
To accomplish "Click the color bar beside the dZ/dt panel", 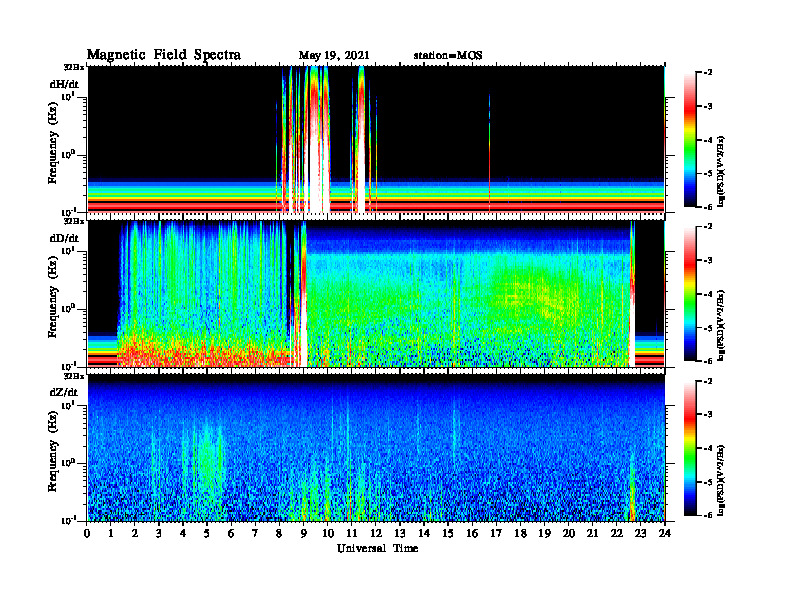I will point(689,448).
